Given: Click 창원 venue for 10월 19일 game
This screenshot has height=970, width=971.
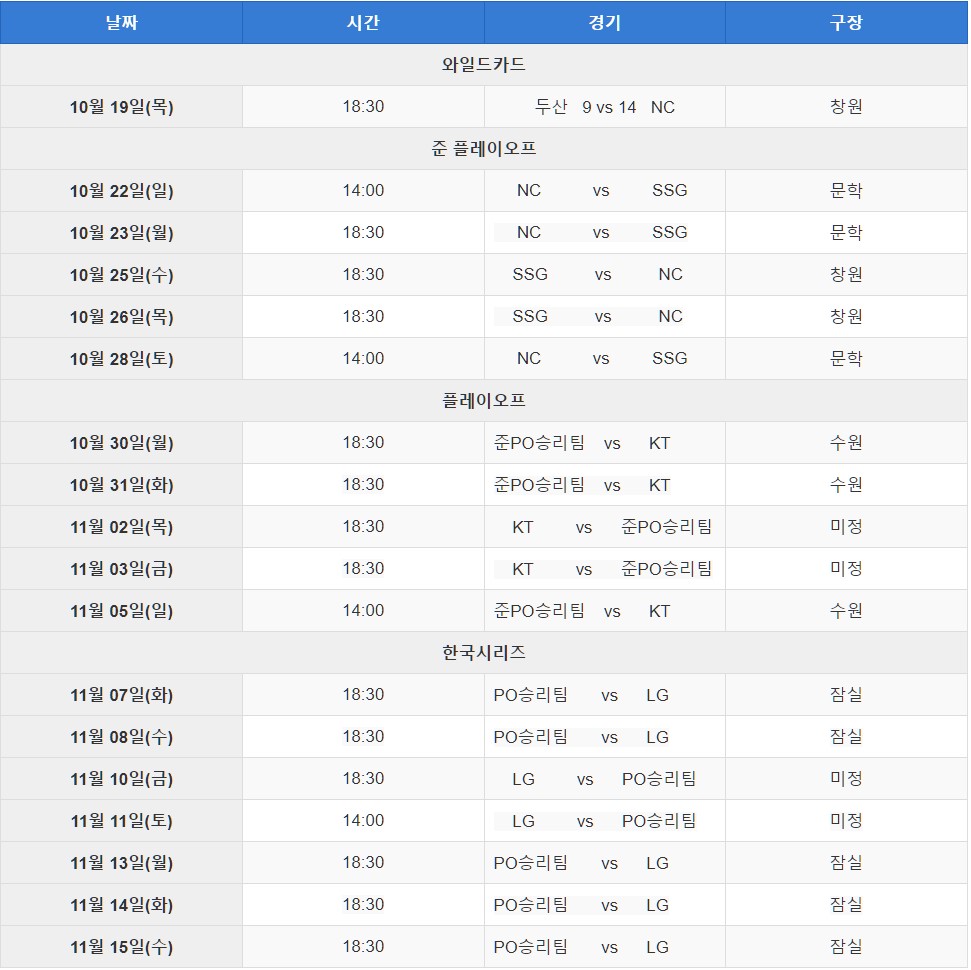Looking at the screenshot, I should tap(846, 107).
